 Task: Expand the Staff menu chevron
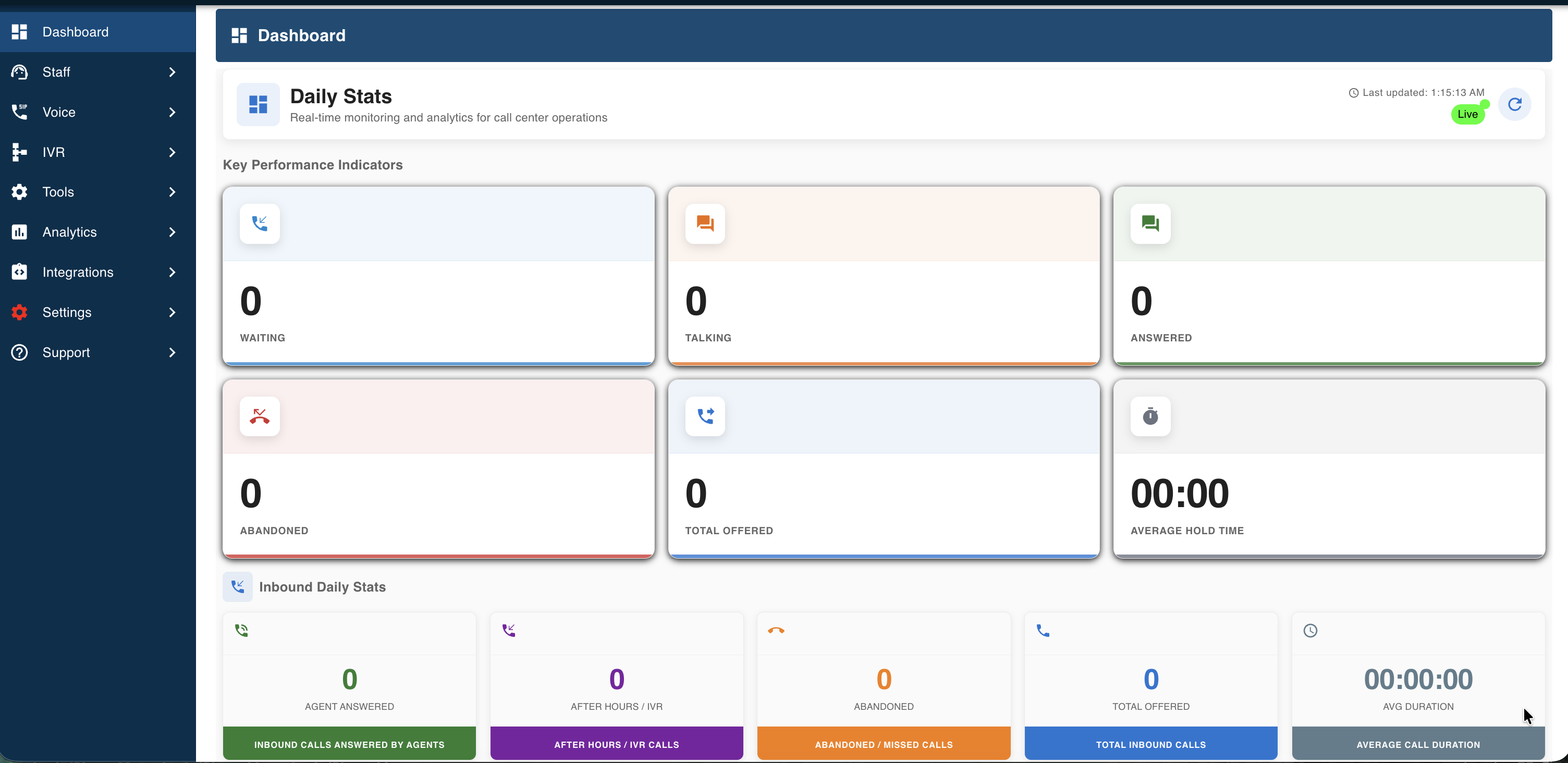[172, 72]
